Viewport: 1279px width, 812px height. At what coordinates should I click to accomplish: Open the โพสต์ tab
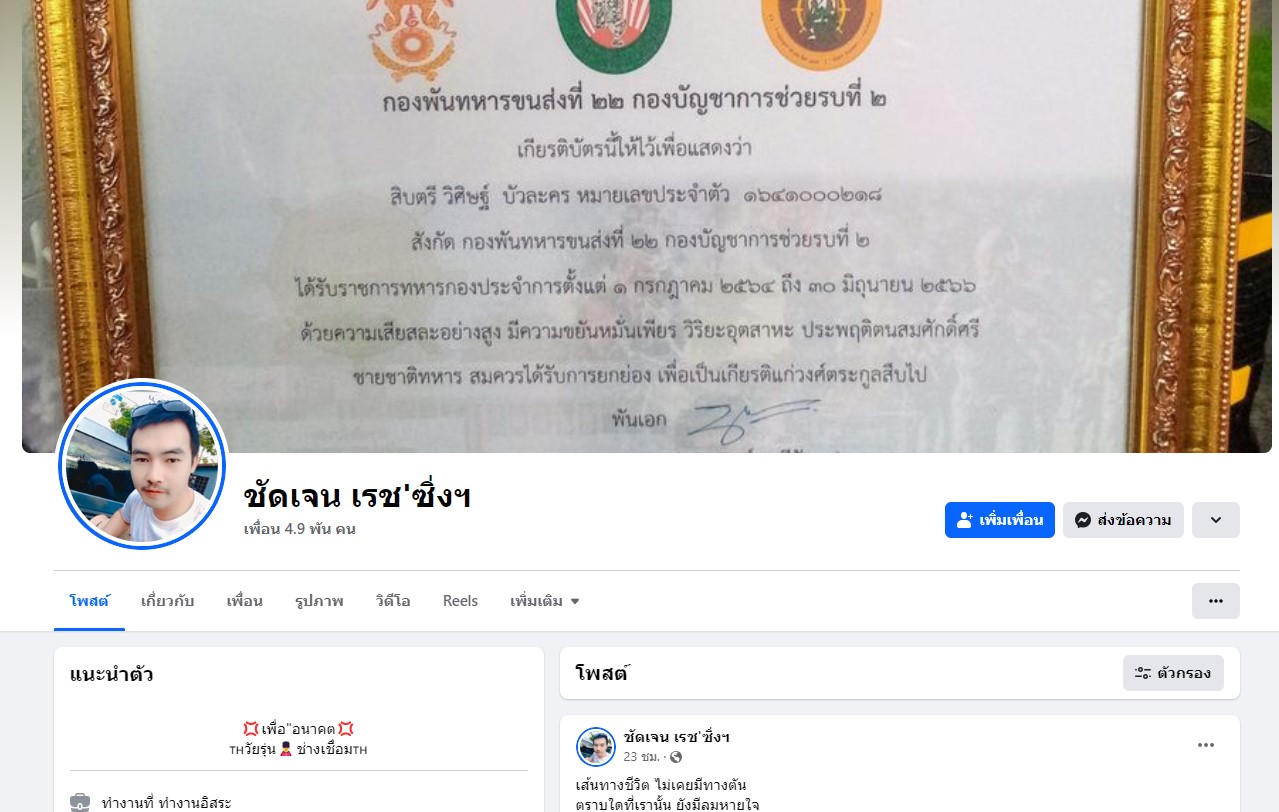tap(89, 601)
